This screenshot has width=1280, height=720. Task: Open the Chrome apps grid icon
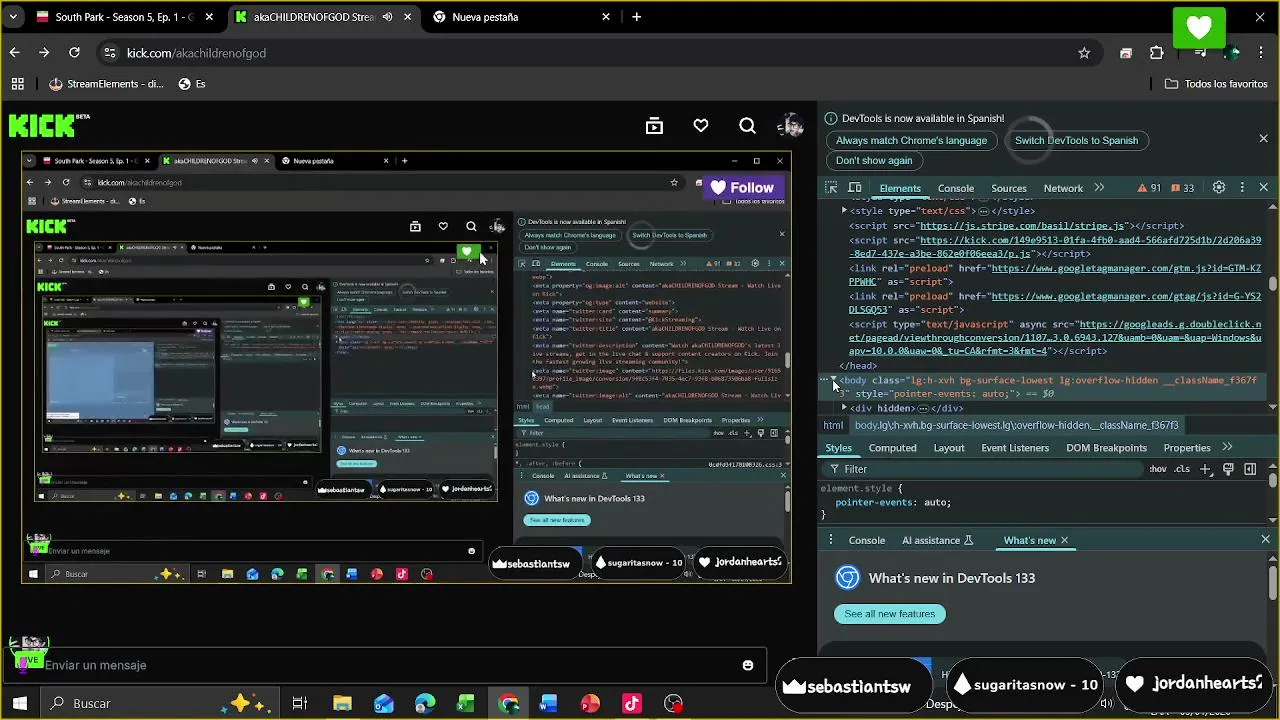click(17, 84)
